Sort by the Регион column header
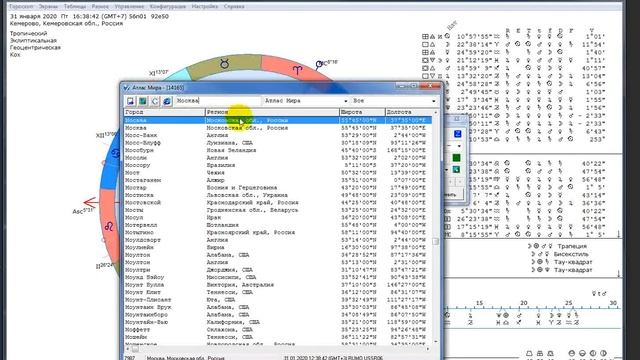Image resolution: width=640 pixels, height=360 pixels. 272,112
